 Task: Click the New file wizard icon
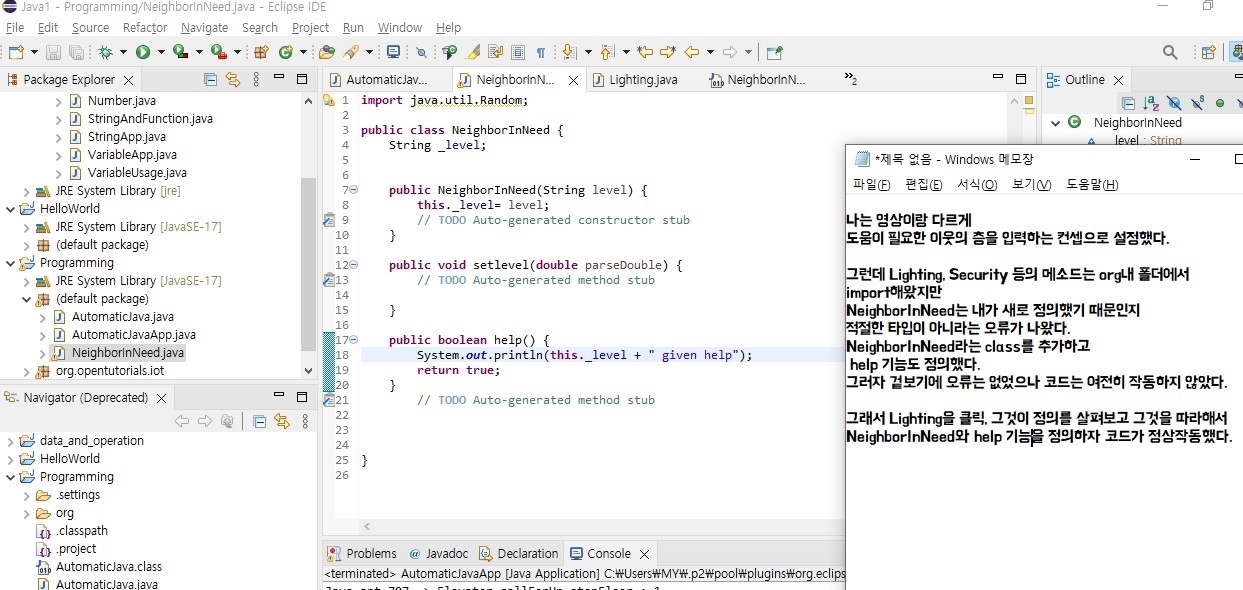(16, 52)
